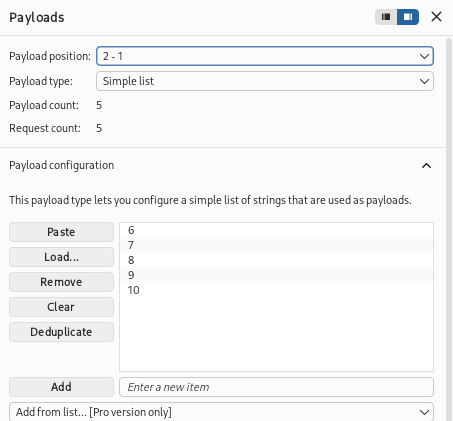Open the Payload position dropdown
The width and height of the screenshot is (453, 421).
[265, 56]
